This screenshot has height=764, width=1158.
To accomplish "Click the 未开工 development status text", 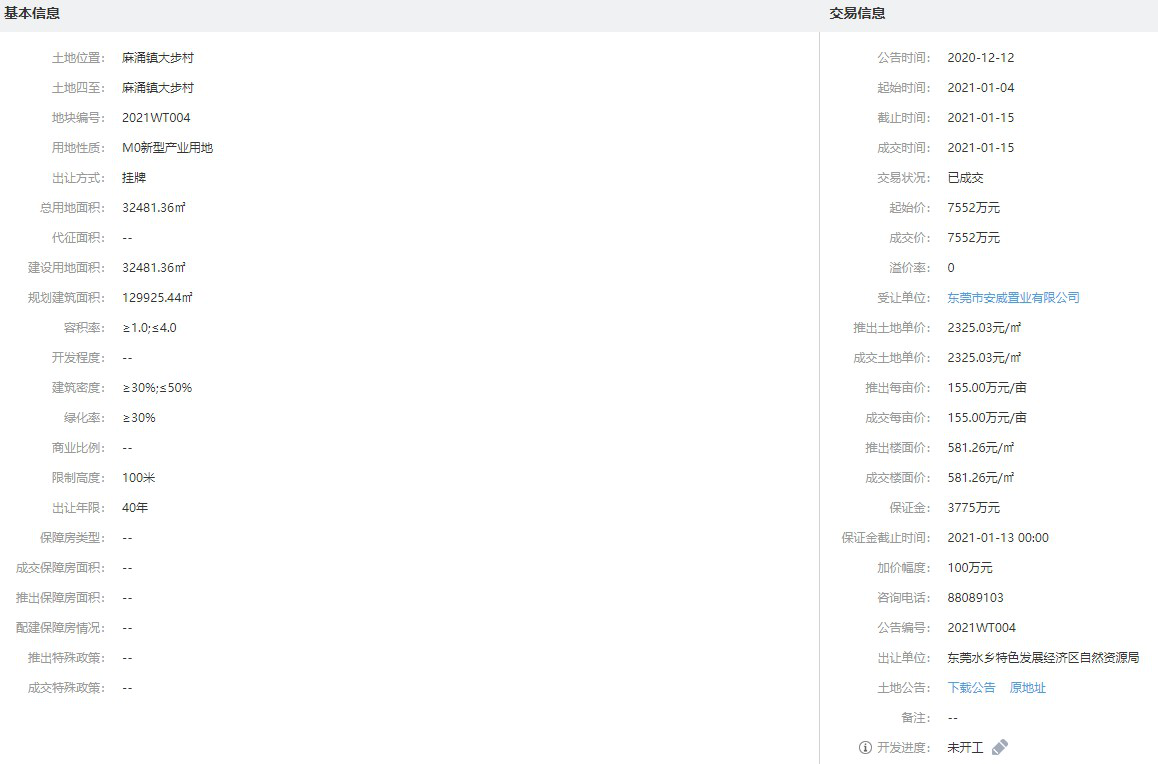I will 965,748.
